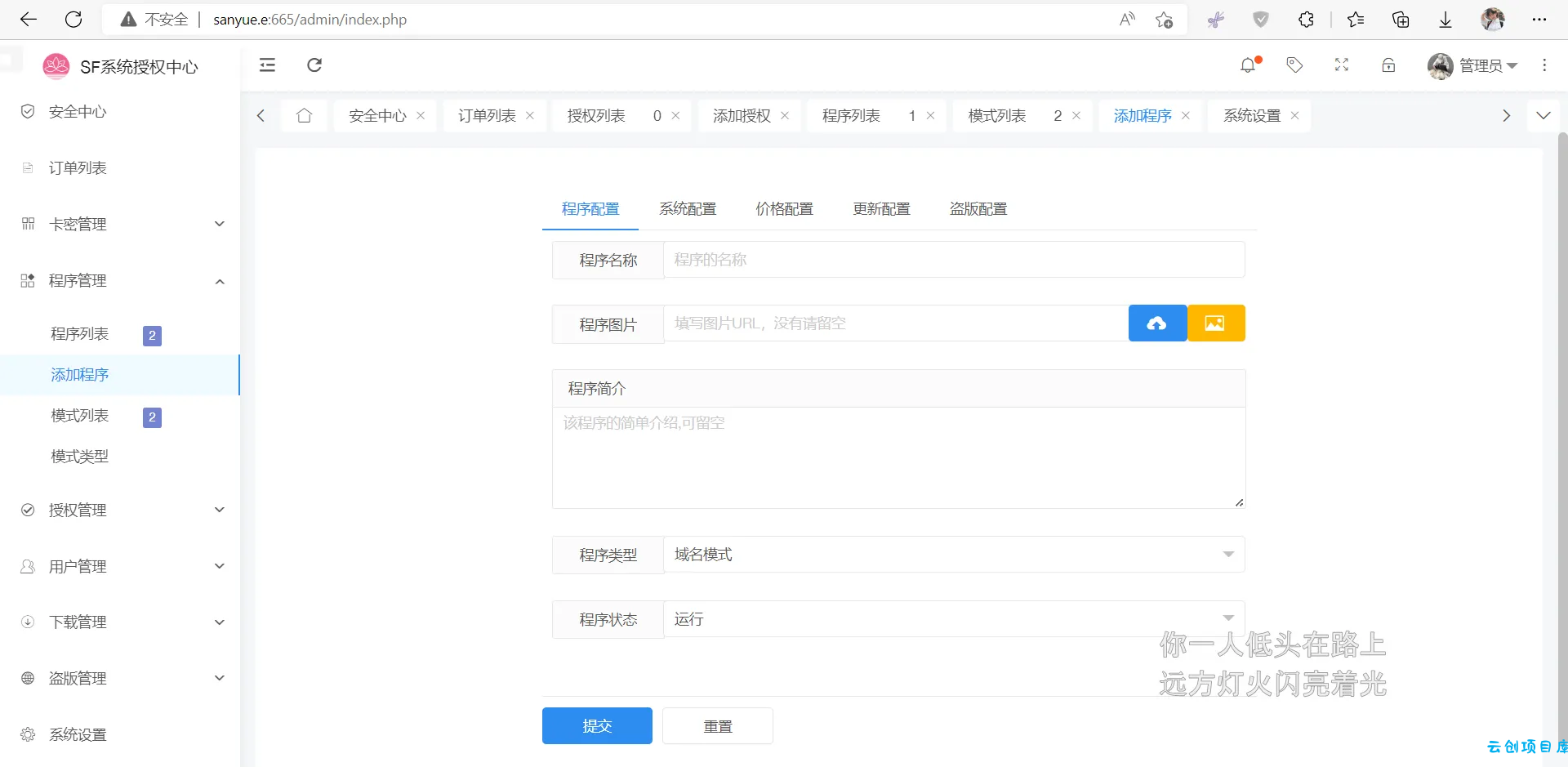This screenshot has width=1568, height=767.
Task: Switch to the 授权列表 page tab
Action: point(596,116)
